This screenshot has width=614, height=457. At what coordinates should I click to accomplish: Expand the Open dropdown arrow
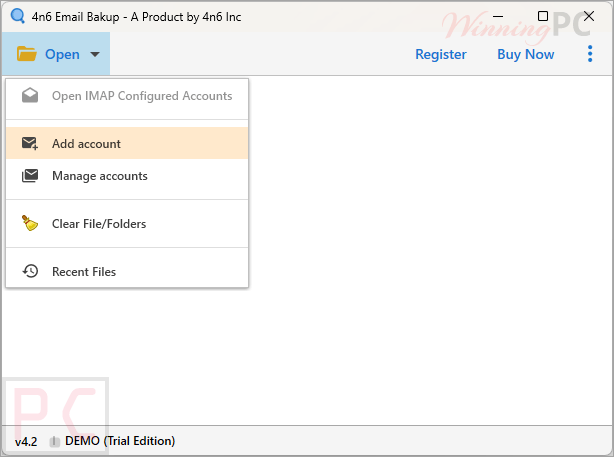[95, 54]
